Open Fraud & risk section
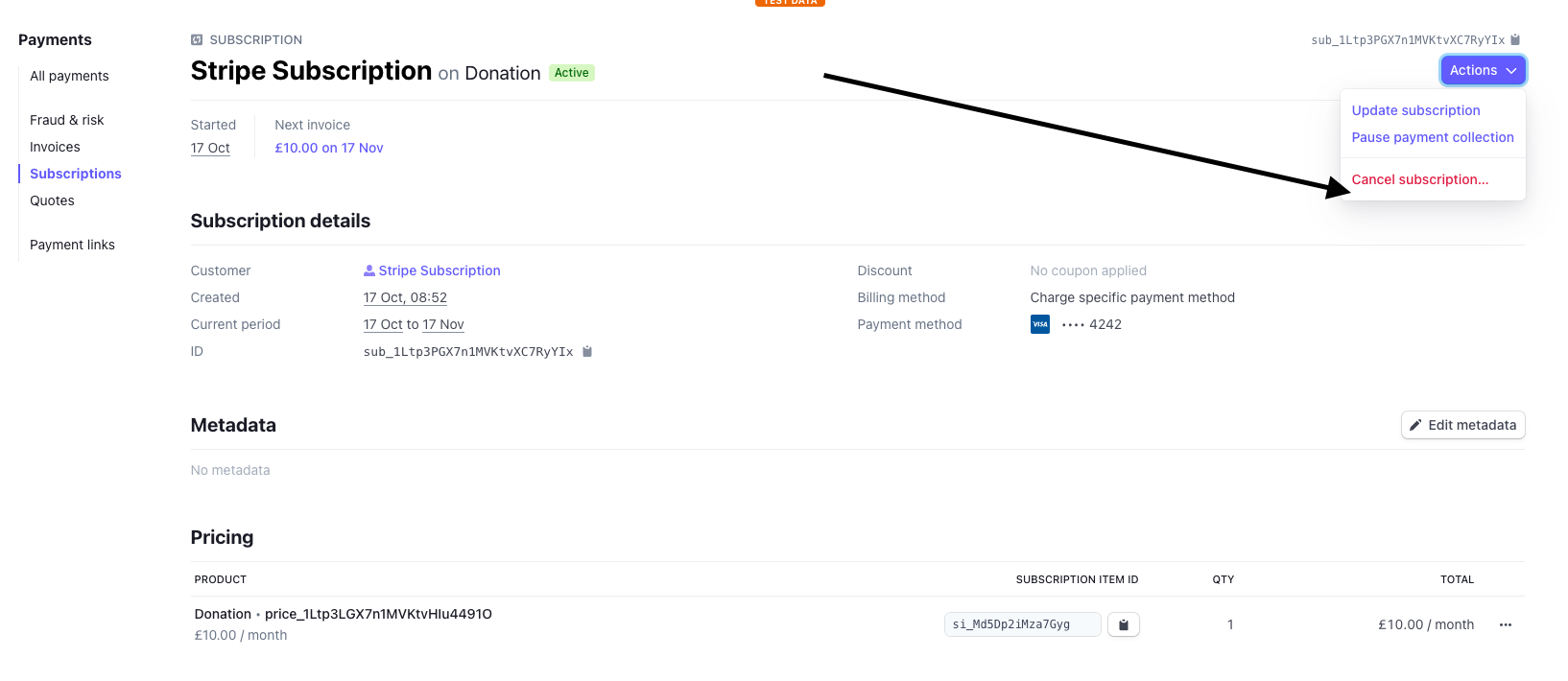1568x681 pixels. point(66,120)
